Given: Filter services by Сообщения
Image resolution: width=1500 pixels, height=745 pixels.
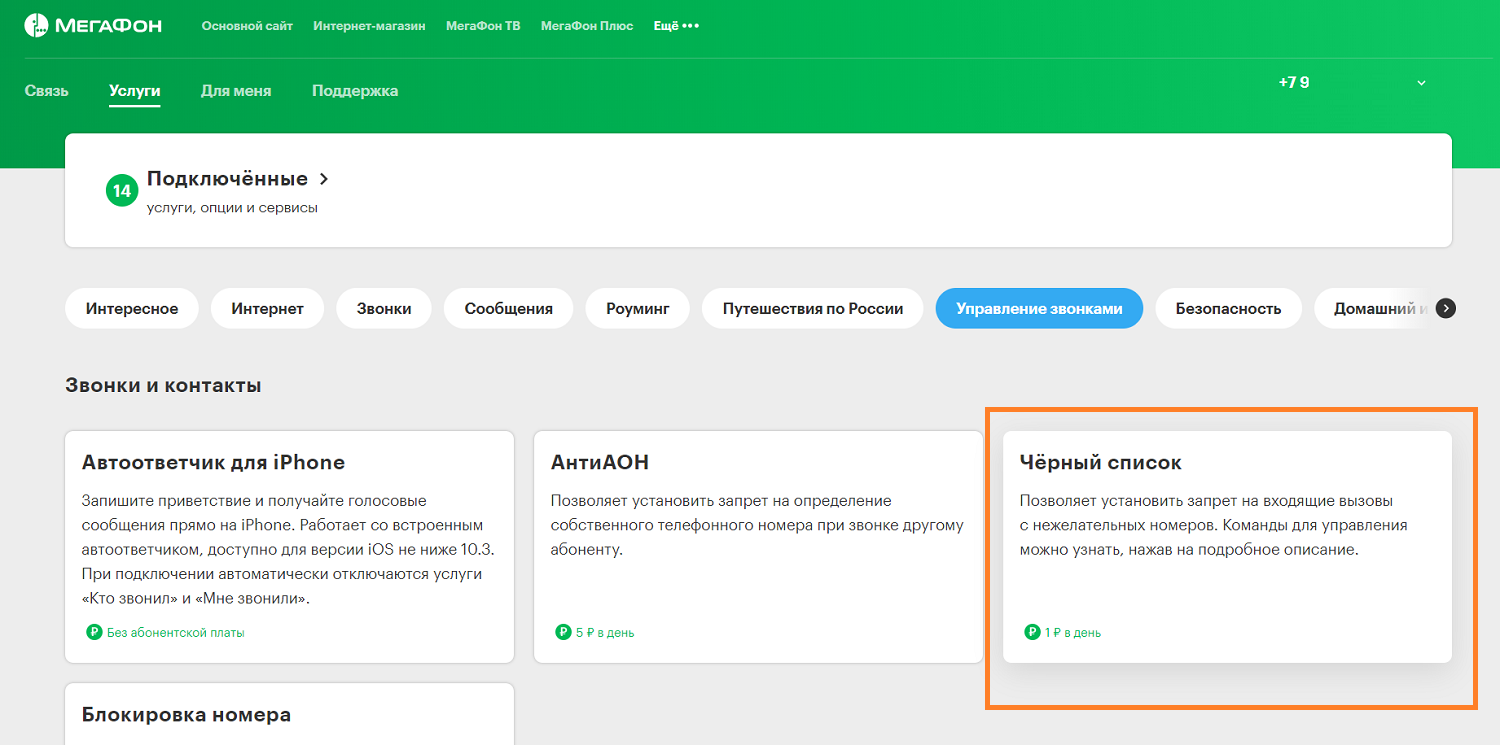Looking at the screenshot, I should tap(509, 309).
